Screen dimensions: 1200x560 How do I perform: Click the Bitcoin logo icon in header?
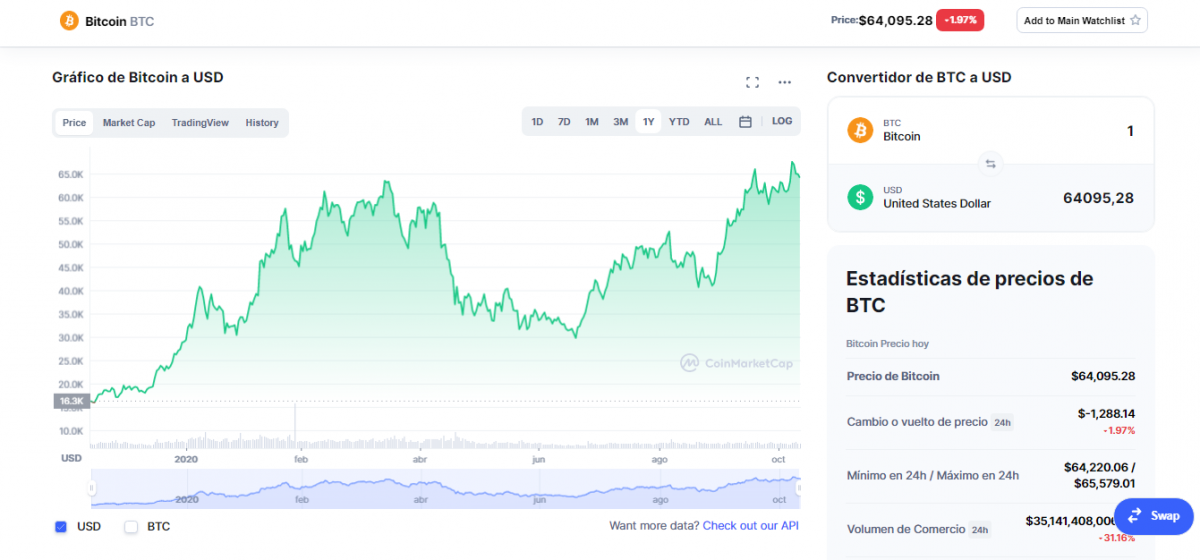point(69,20)
